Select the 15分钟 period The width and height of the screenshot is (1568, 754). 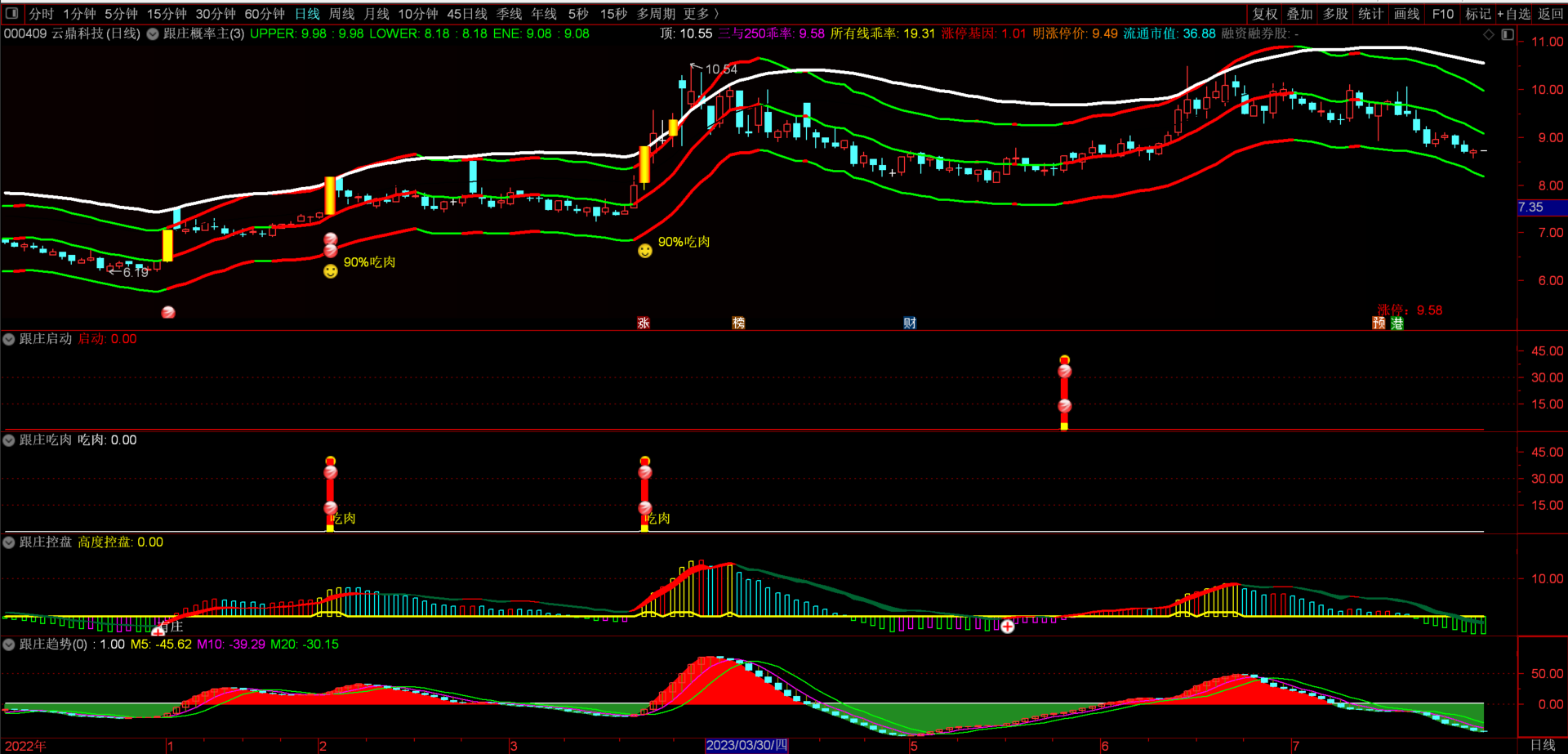[x=167, y=14]
